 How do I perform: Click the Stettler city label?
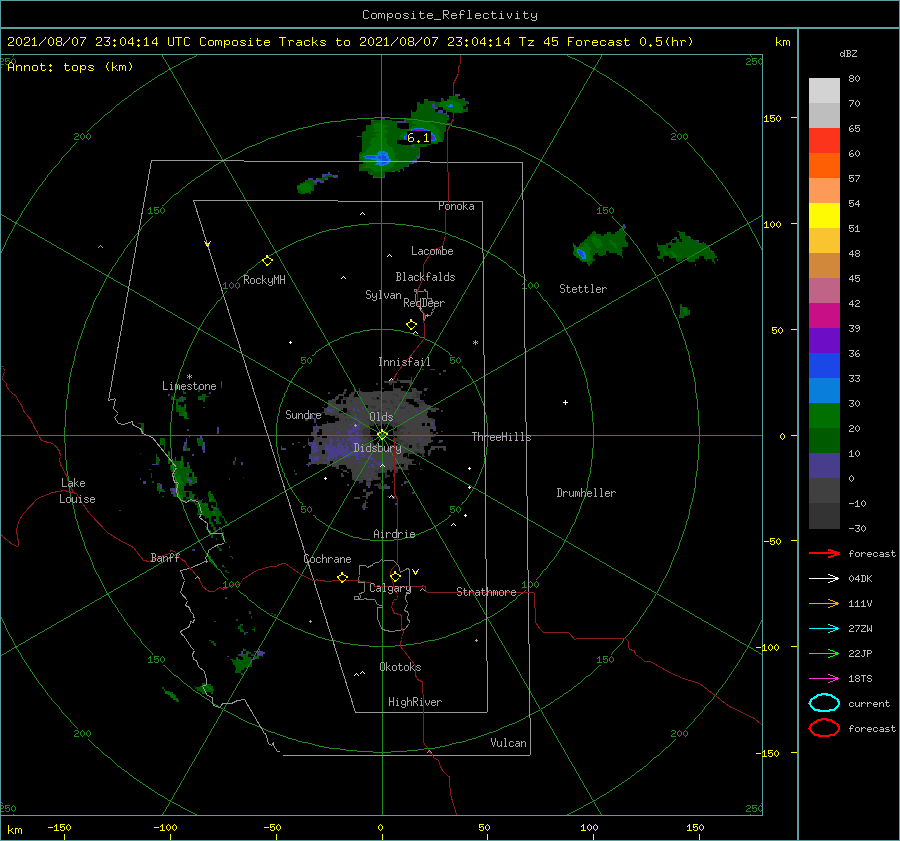pos(583,289)
